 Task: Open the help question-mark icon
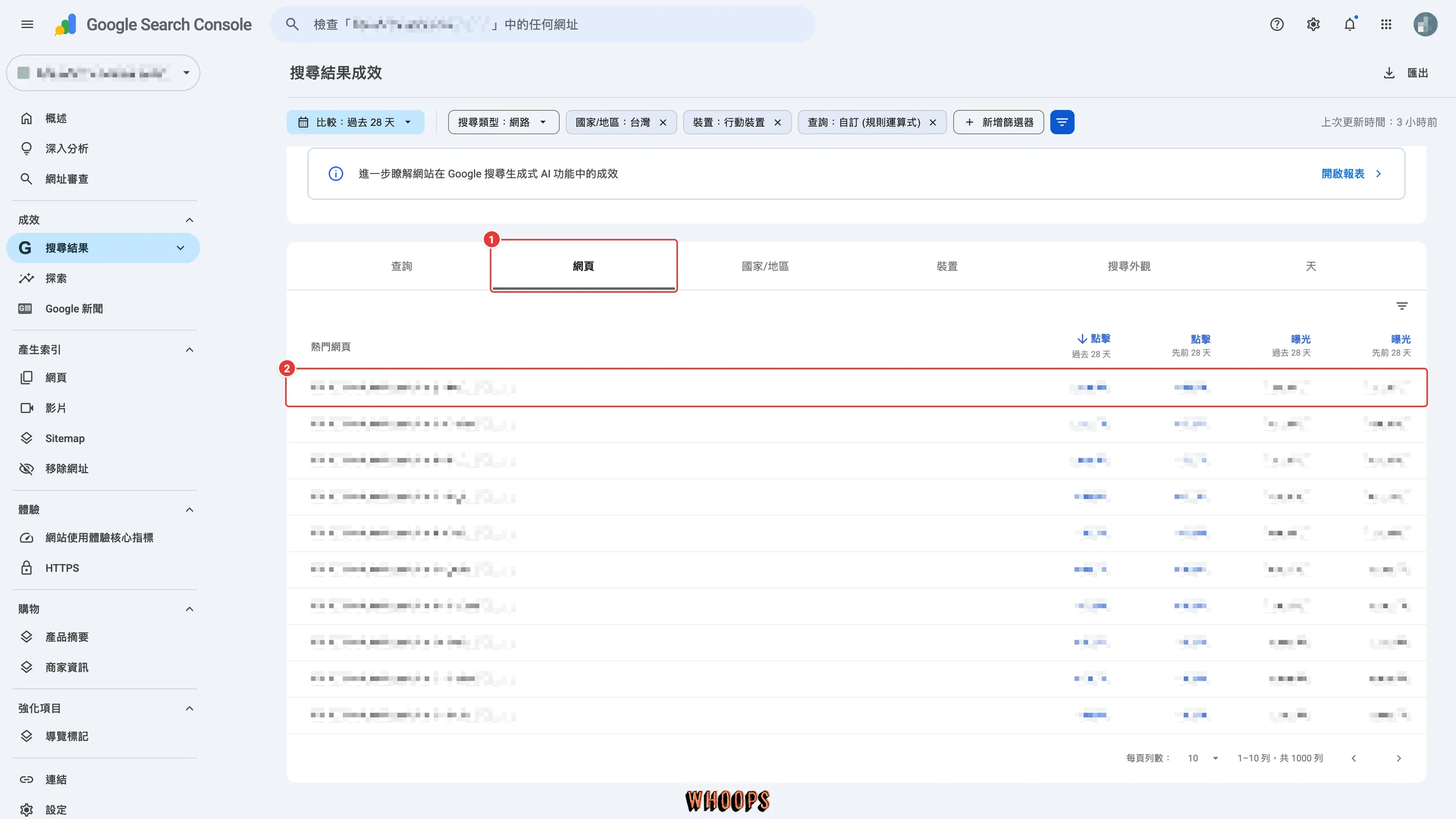1277,24
